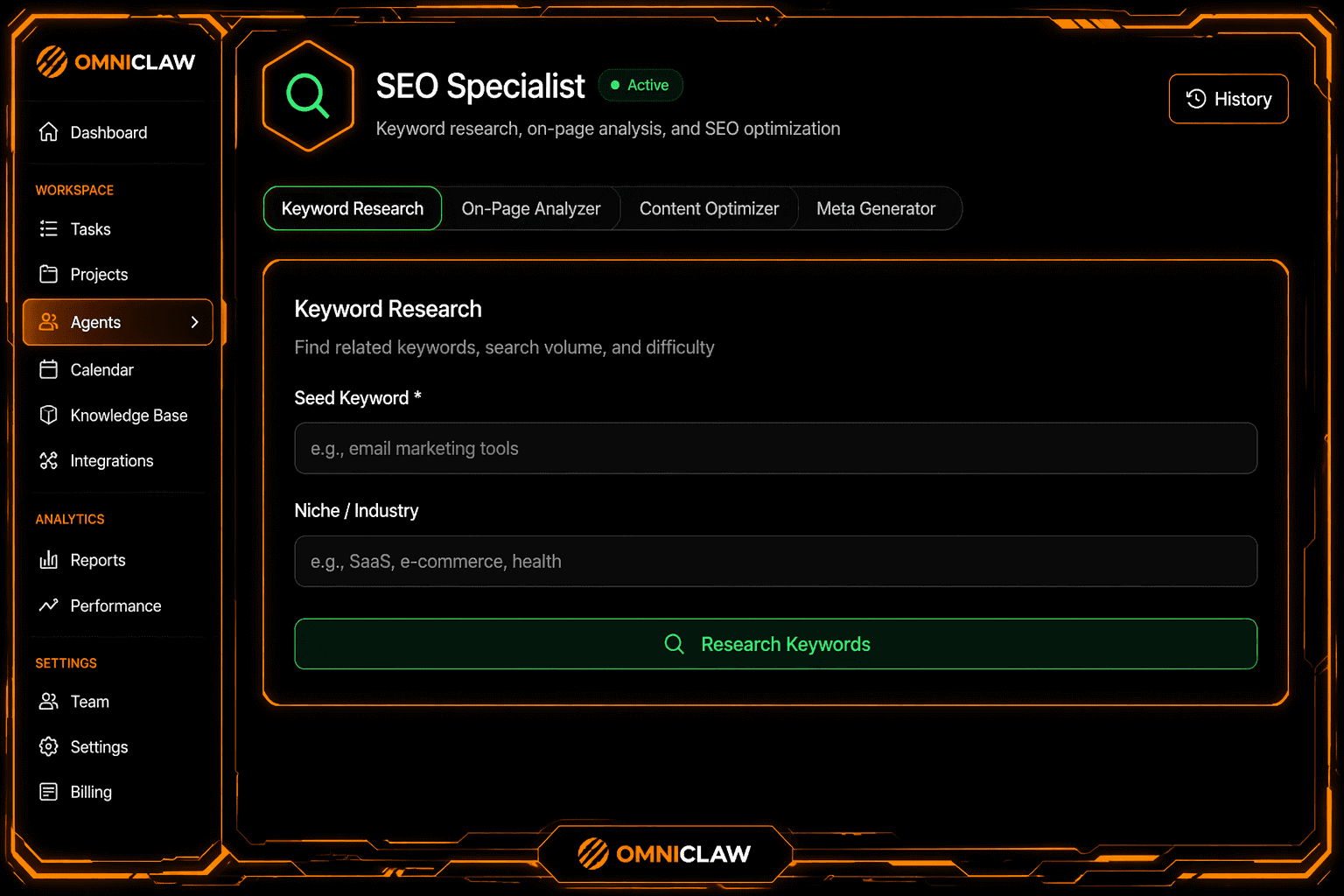Click the Settings gear icon

click(49, 747)
